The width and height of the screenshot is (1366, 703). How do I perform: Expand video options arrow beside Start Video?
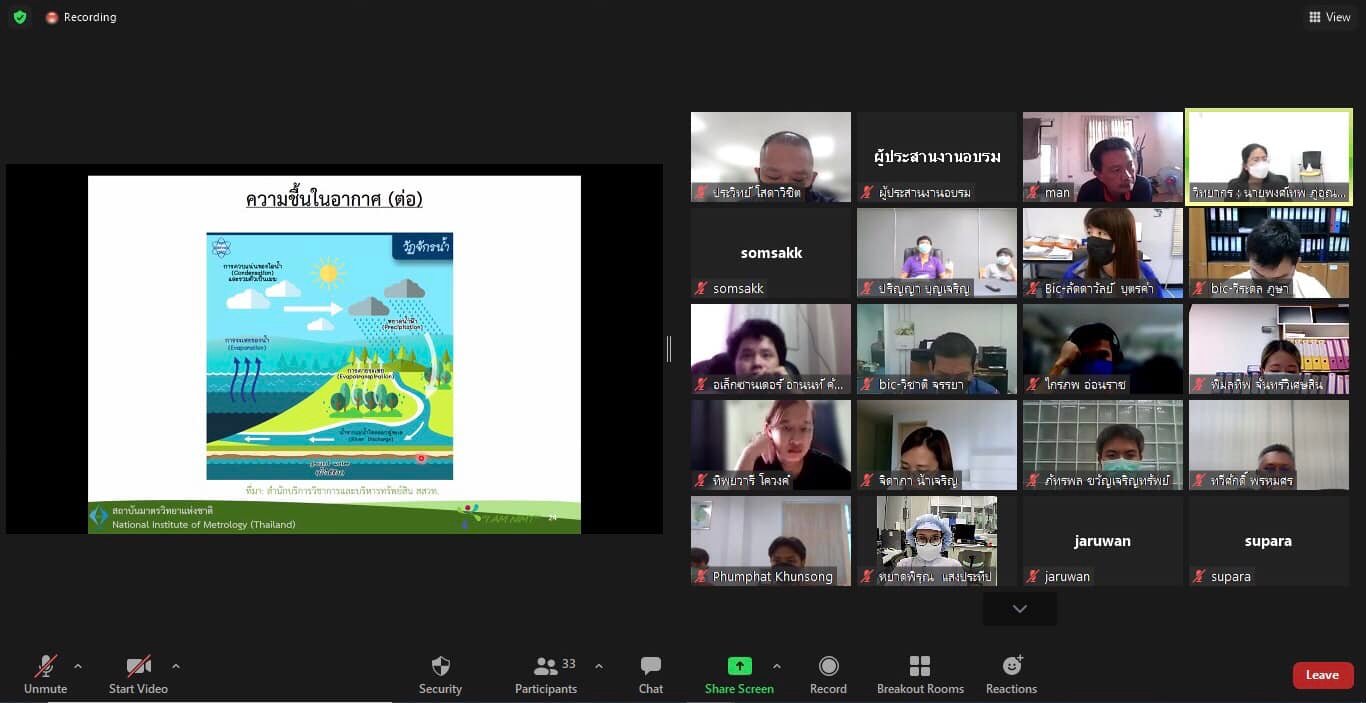[176, 666]
